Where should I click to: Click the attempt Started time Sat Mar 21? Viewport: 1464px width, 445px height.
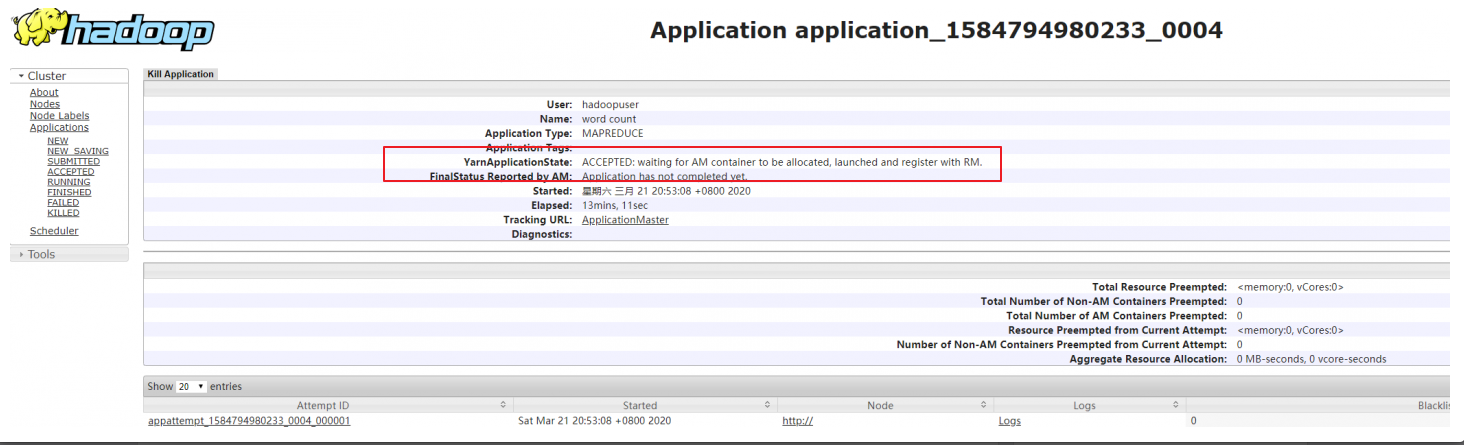click(594, 421)
